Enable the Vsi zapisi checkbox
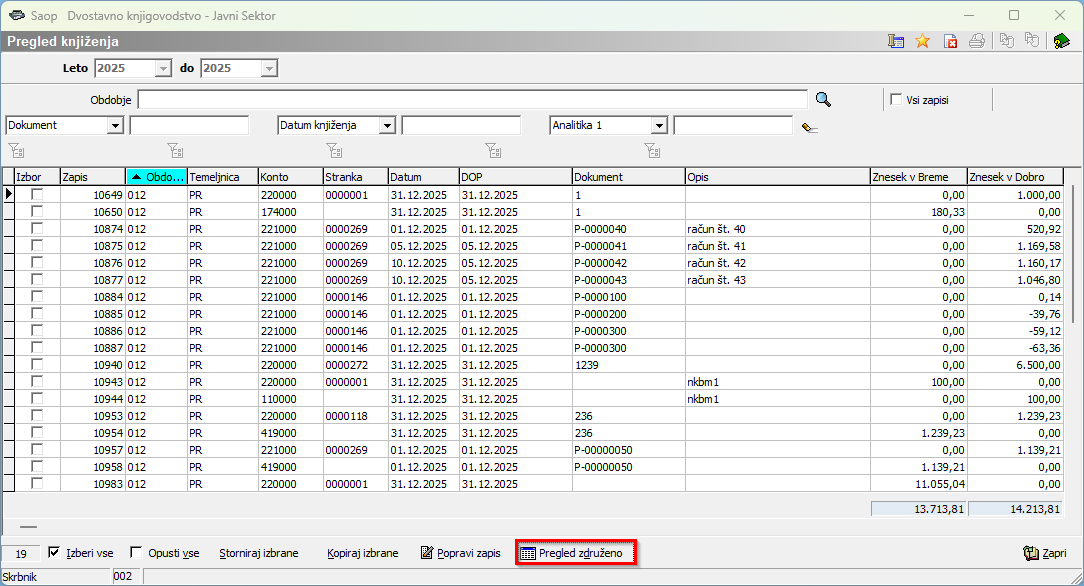This screenshot has height=586, width=1084. 896,99
